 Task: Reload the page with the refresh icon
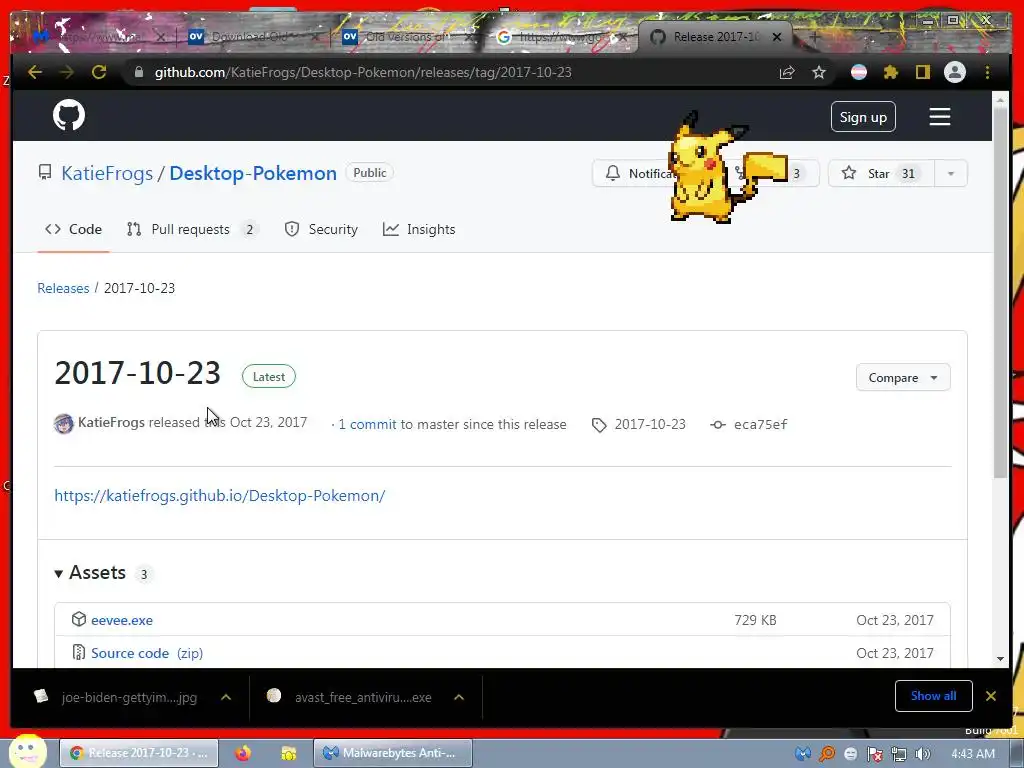pyautogui.click(x=99, y=72)
